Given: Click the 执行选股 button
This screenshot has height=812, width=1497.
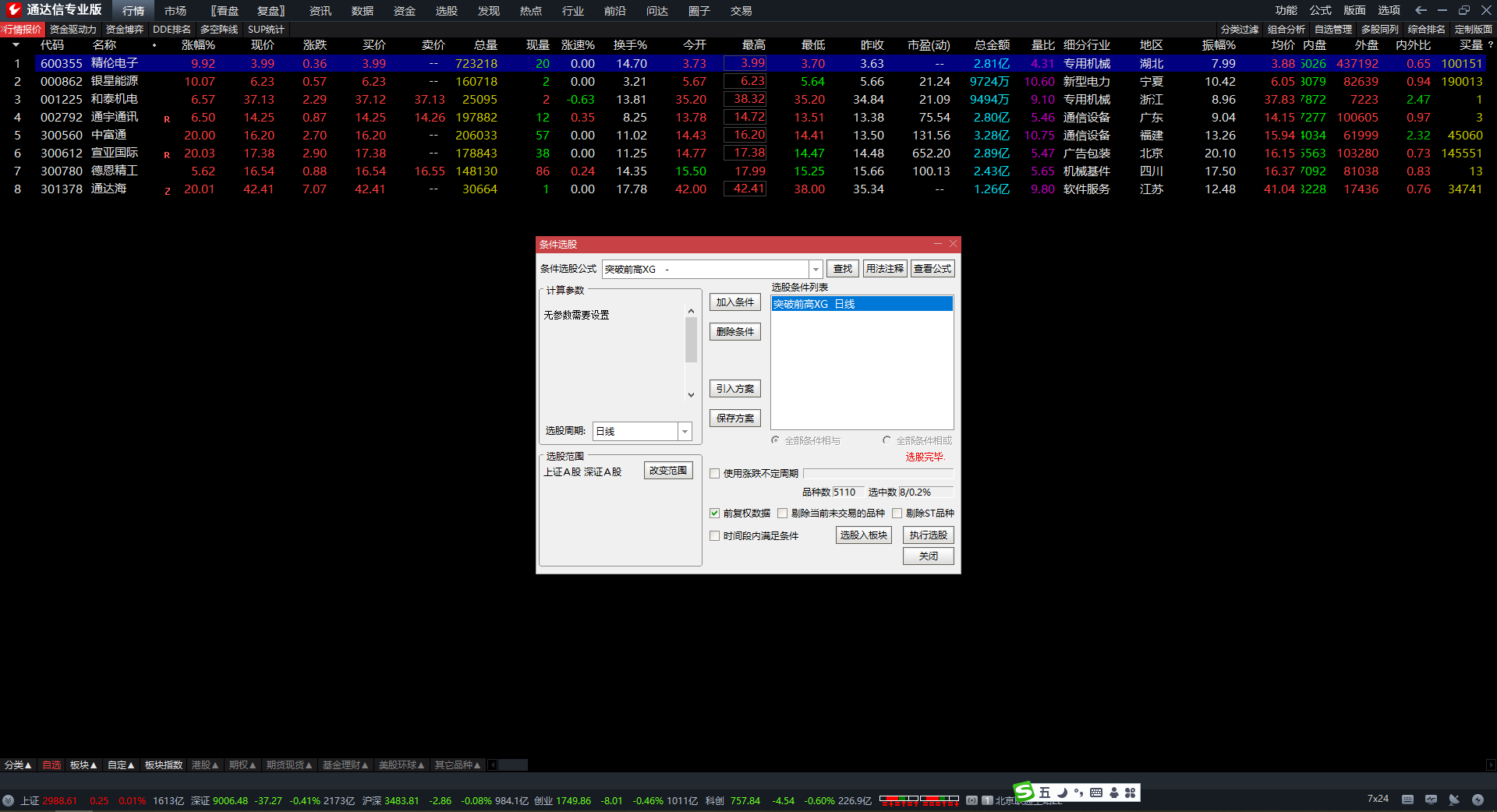Looking at the screenshot, I should pyautogui.click(x=928, y=535).
